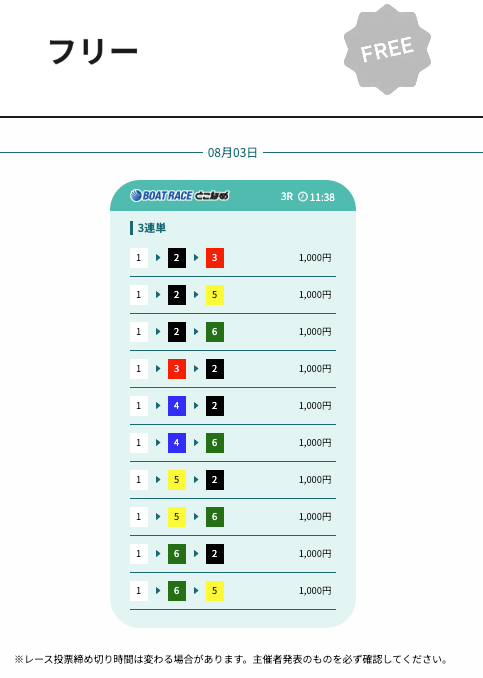Click 1,000円 amount in the 1-6-5 row
The image size is (483, 678).
click(315, 591)
